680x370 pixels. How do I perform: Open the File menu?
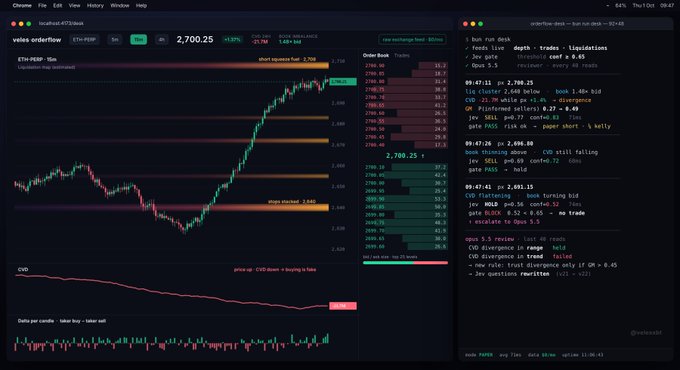click(42, 6)
